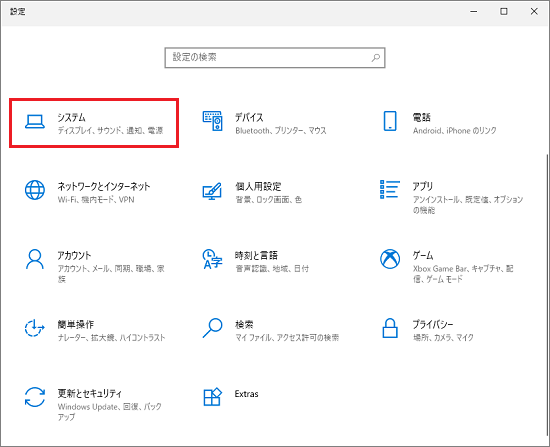Open the システム settings title

[72, 117]
